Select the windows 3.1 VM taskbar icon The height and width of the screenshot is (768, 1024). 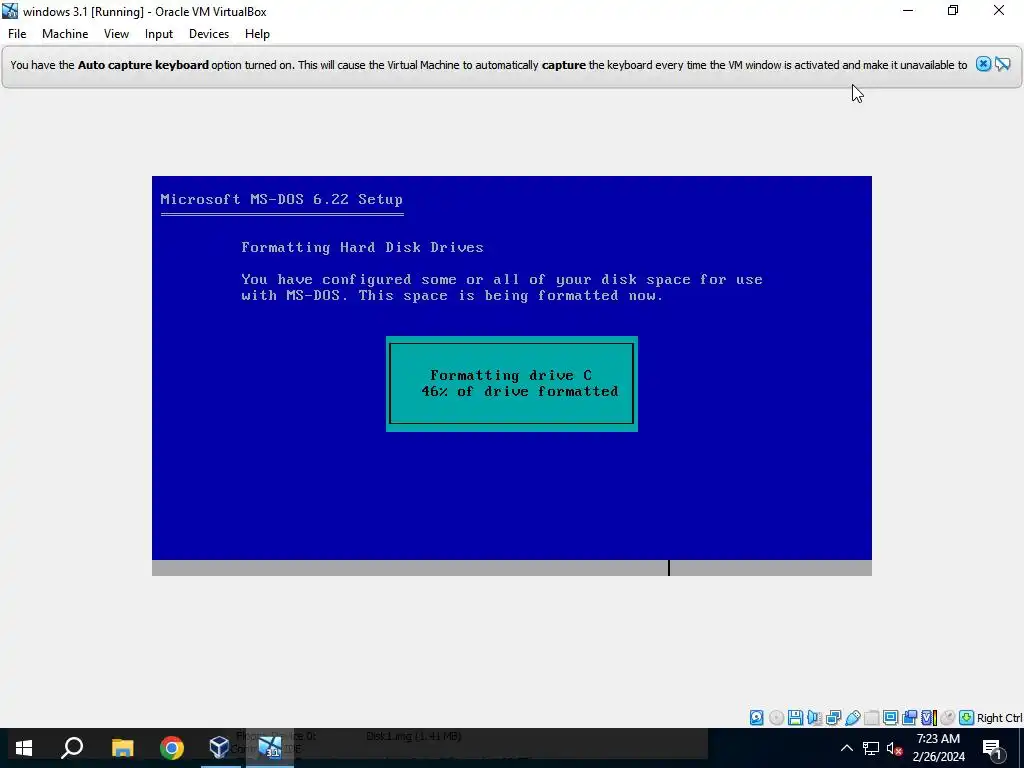270,748
